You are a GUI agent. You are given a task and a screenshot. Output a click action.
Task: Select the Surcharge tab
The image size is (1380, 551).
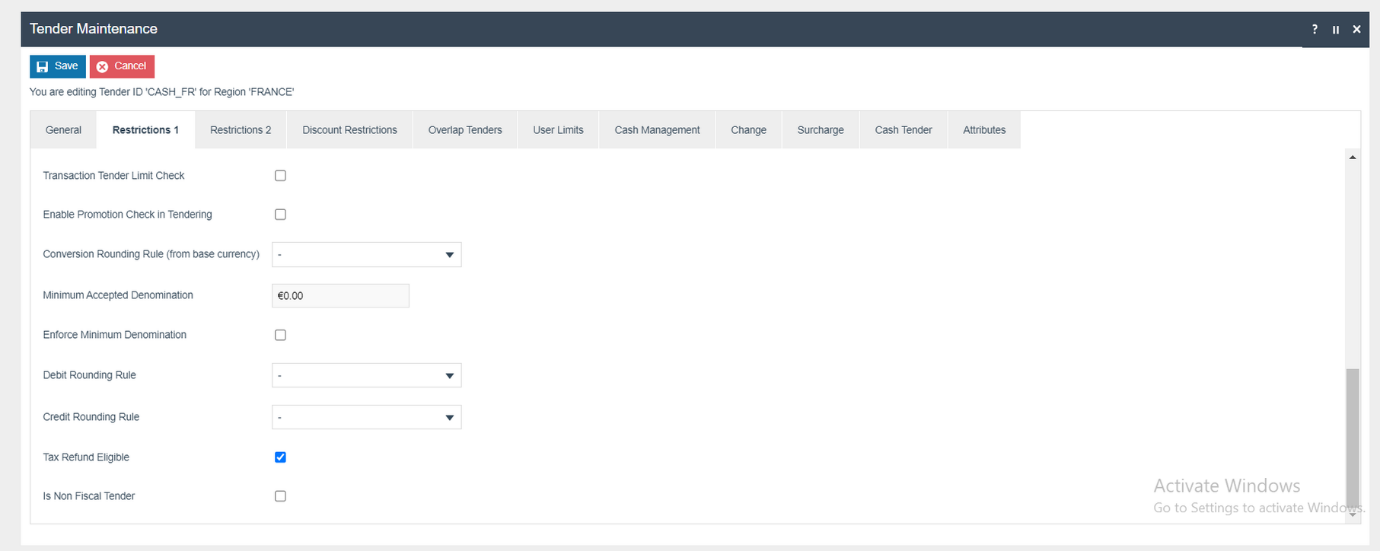(820, 130)
